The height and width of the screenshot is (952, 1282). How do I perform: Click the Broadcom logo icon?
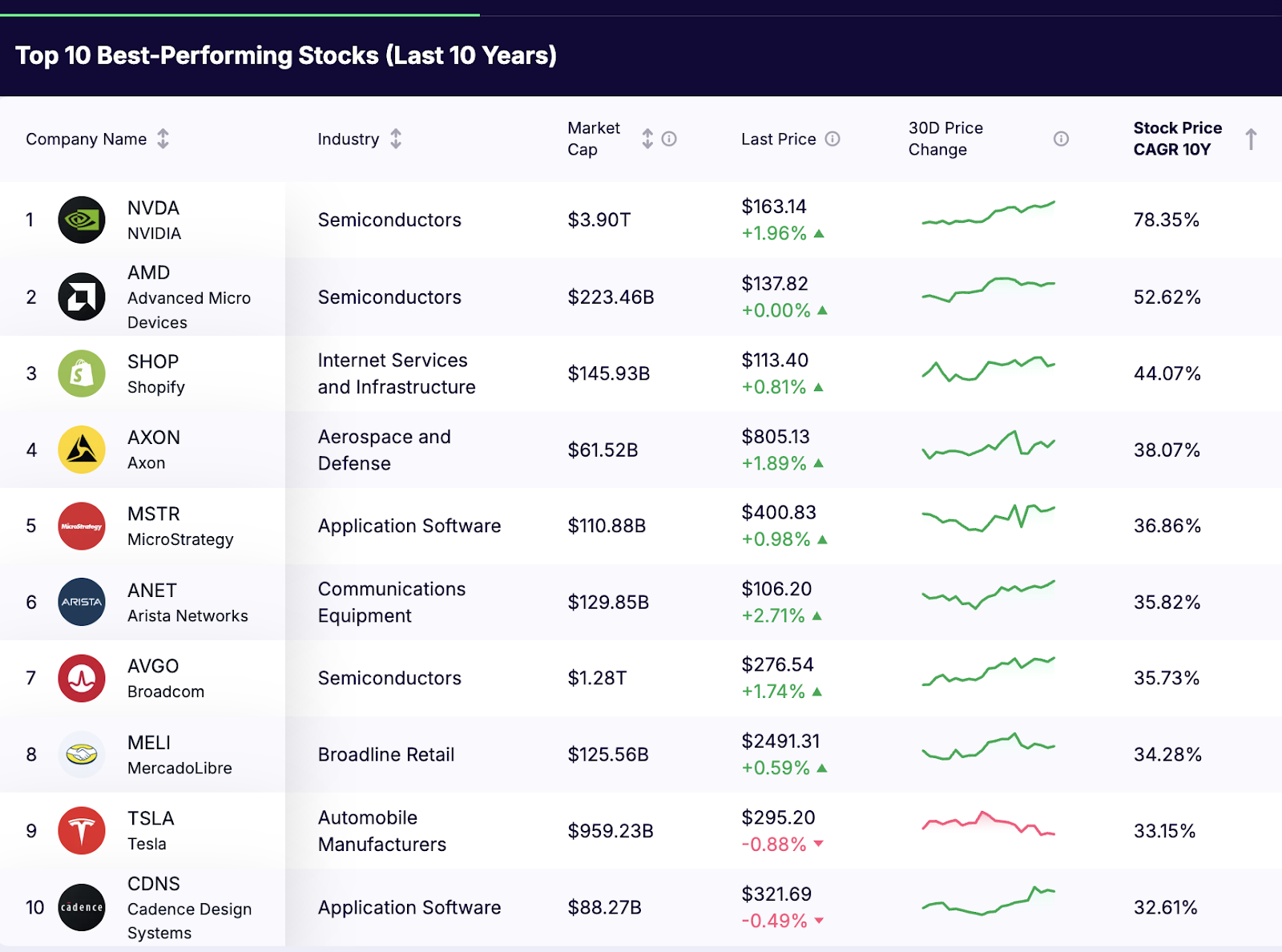[x=82, y=678]
